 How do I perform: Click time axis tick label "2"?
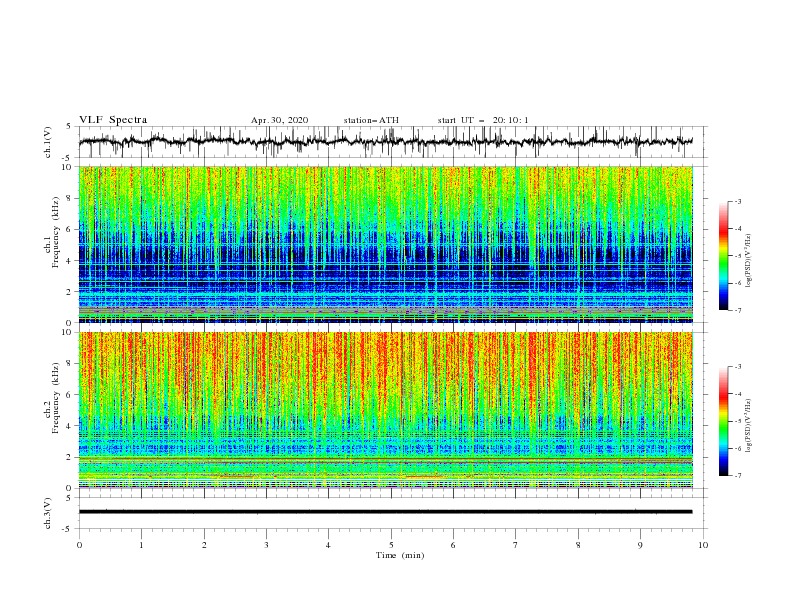point(204,545)
